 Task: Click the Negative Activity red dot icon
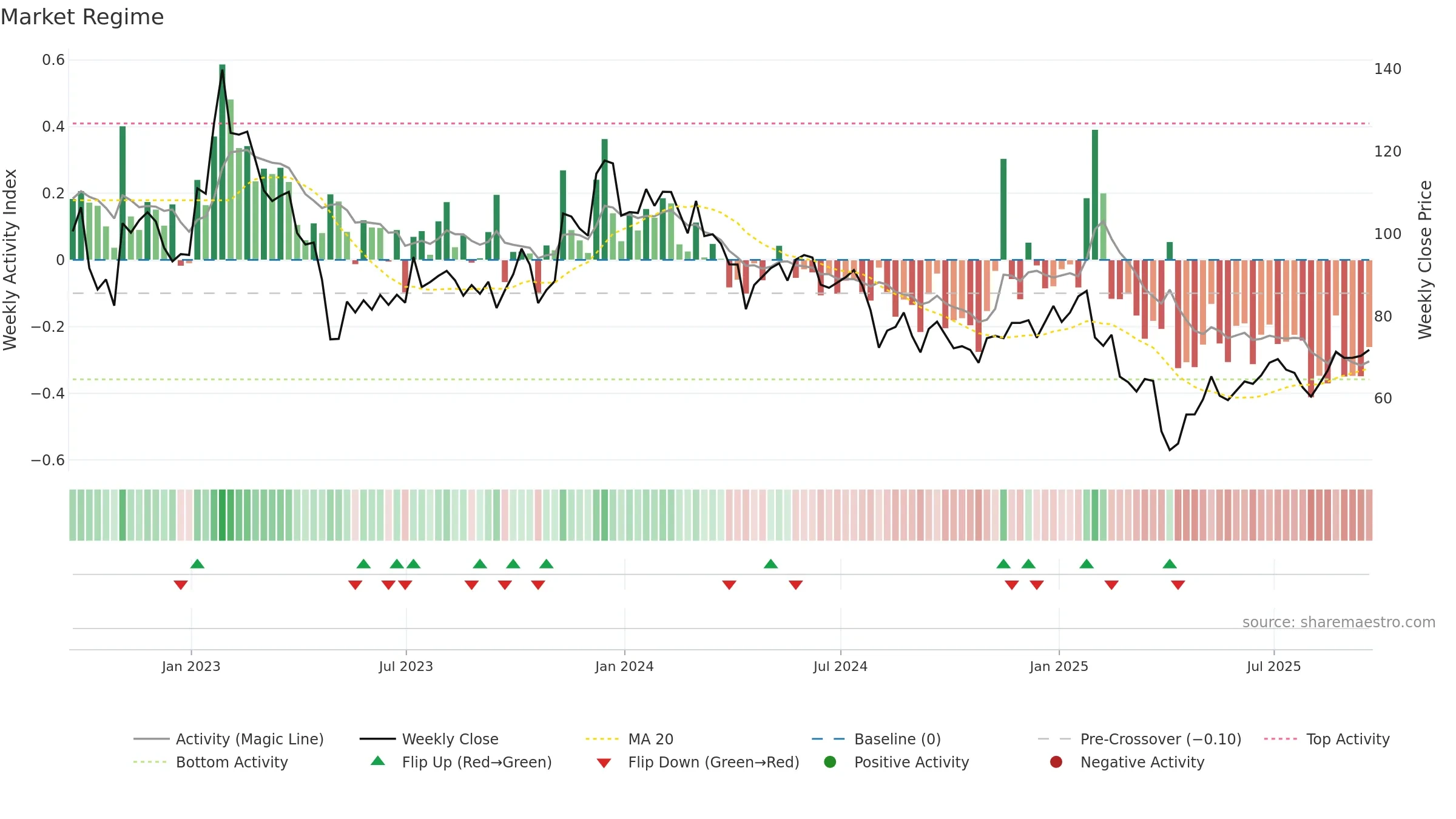click(x=1056, y=761)
